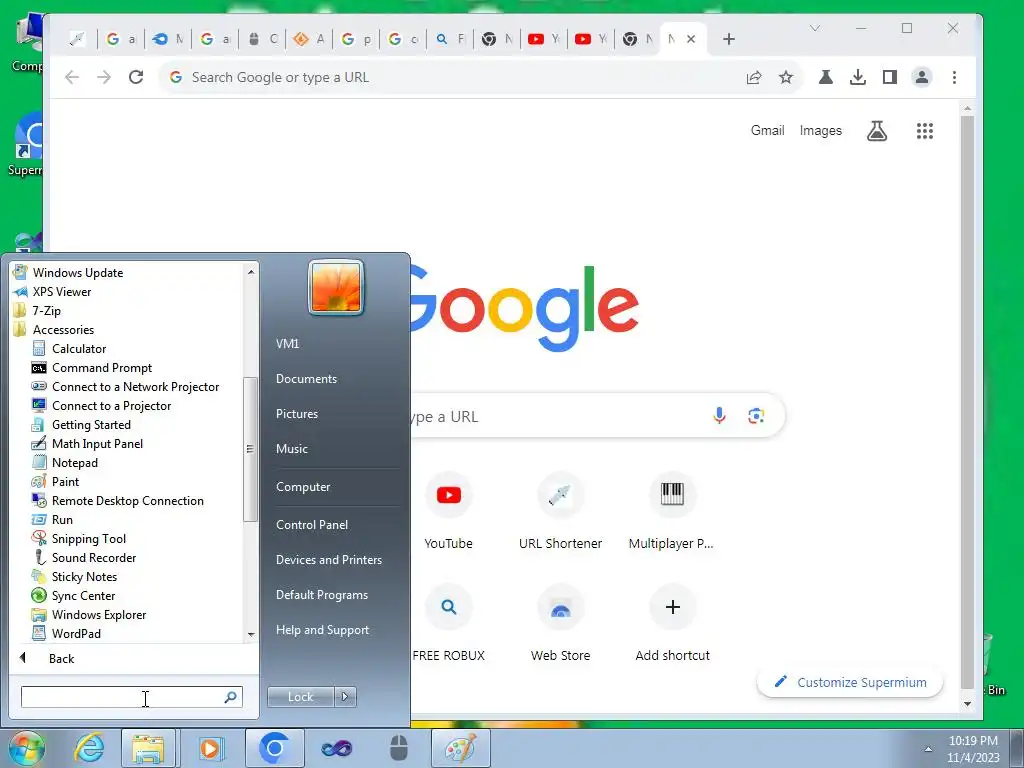Viewport: 1024px width, 768px height.
Task: Switch to the magnifier F tab
Action: point(450,39)
